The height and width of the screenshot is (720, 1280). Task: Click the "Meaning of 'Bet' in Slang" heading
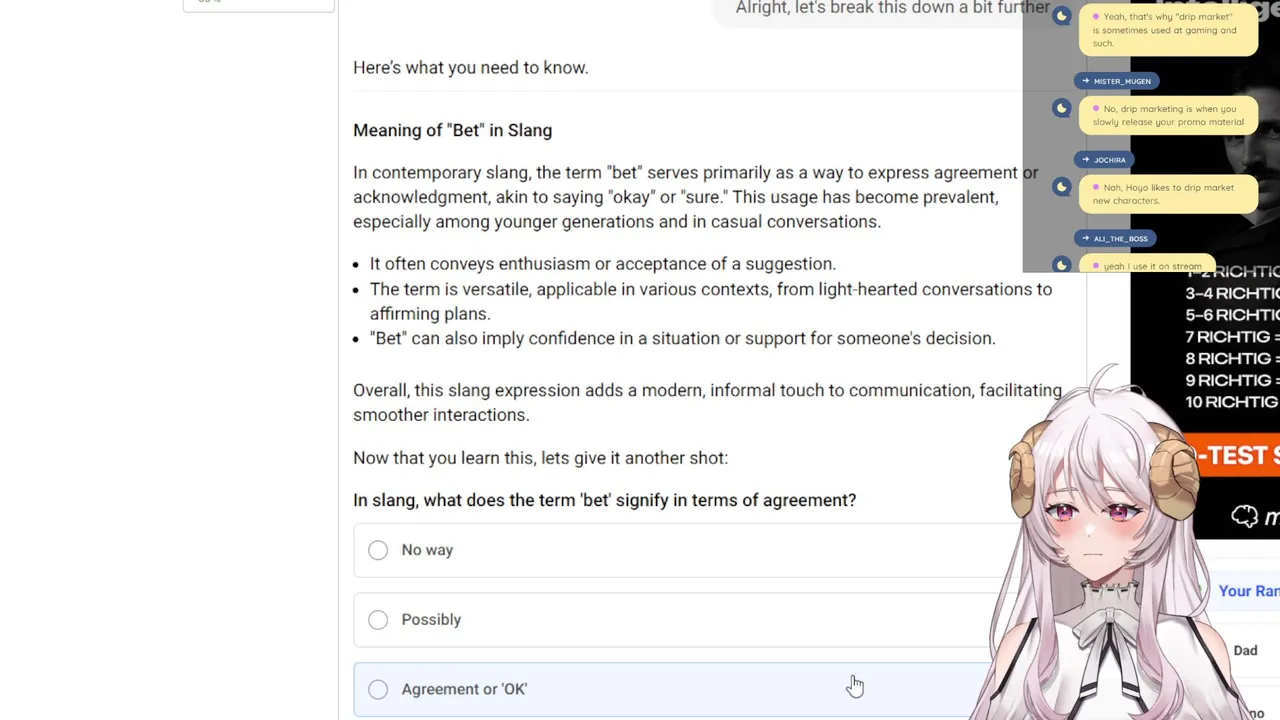click(452, 130)
